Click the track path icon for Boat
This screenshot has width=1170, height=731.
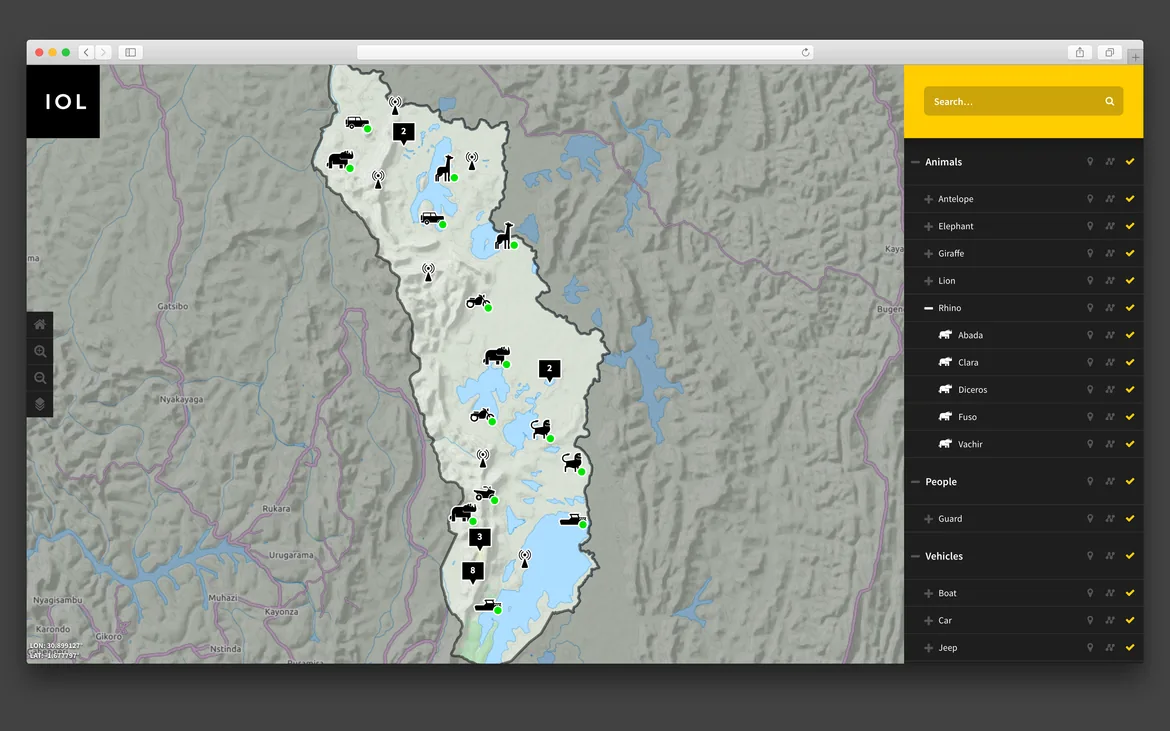1110,593
